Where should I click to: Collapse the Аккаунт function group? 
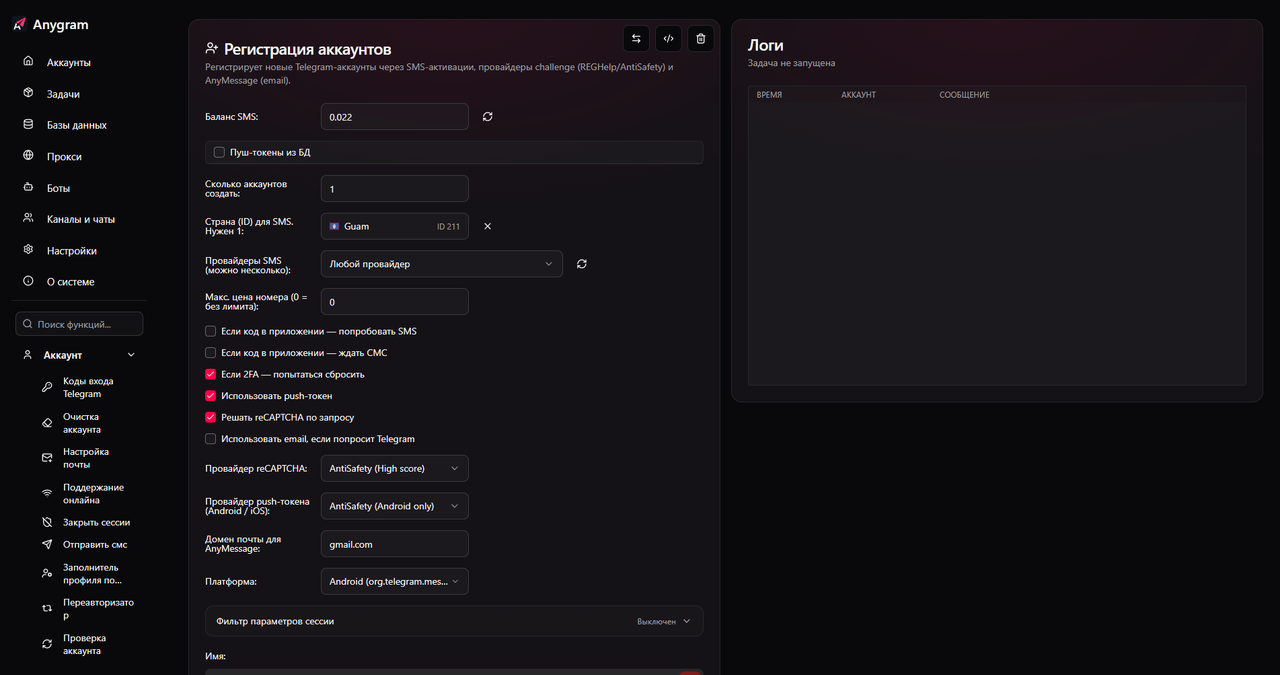(80, 355)
